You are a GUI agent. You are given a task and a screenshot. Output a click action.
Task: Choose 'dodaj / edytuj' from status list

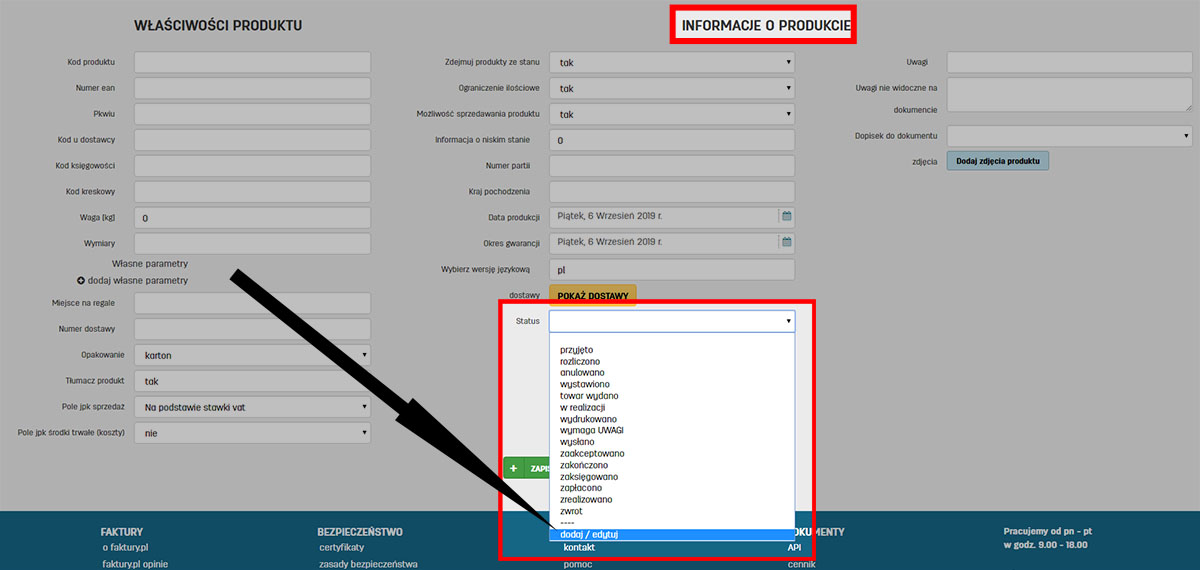click(x=589, y=534)
